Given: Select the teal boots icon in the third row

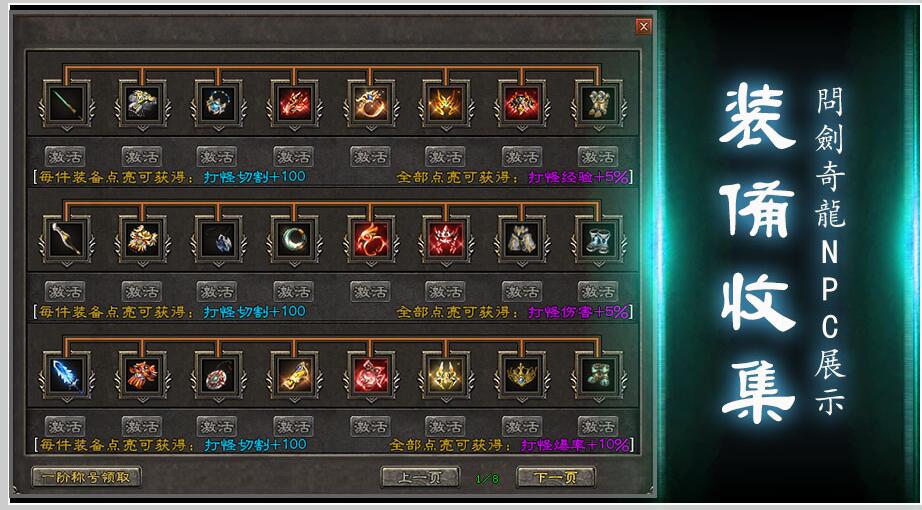Looking at the screenshot, I should click(x=598, y=375).
